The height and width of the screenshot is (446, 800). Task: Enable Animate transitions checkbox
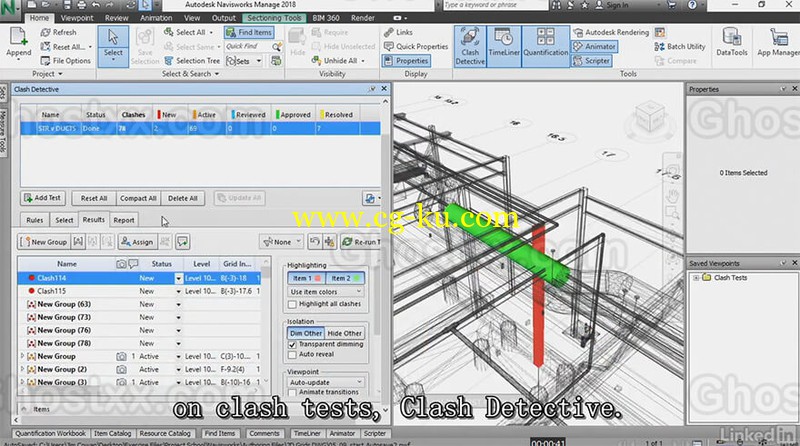click(x=292, y=392)
